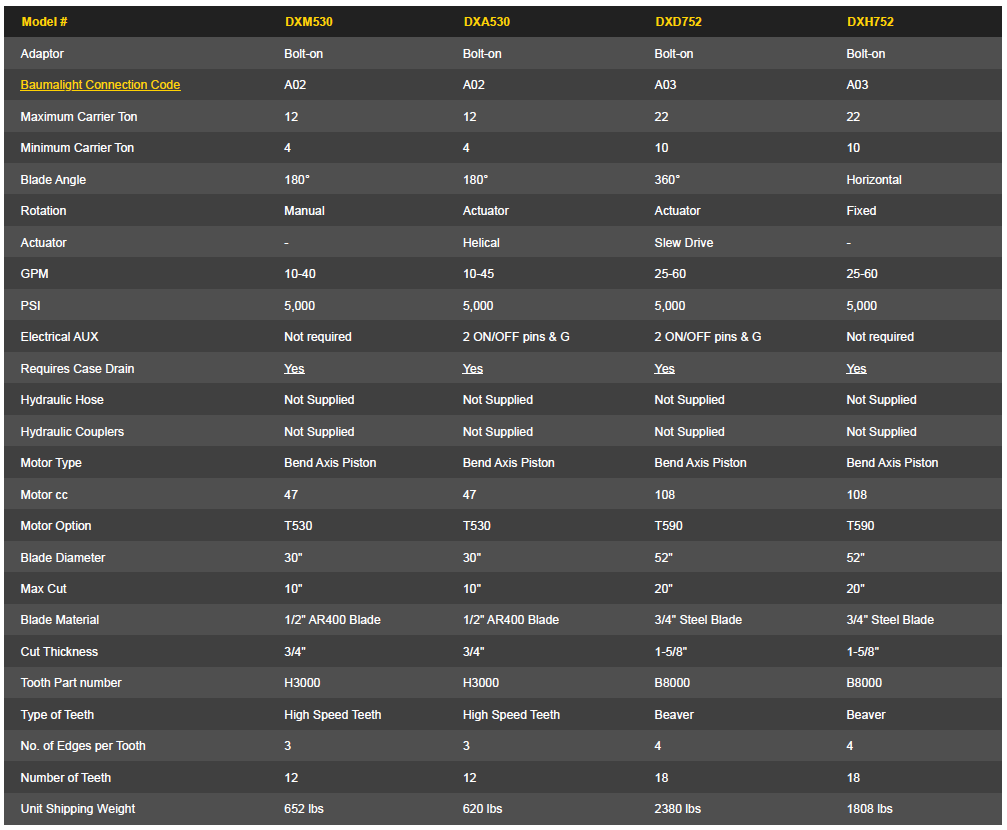Click the 10-45 GPM value
Viewport: 1007px width, 830px height.
coord(480,274)
